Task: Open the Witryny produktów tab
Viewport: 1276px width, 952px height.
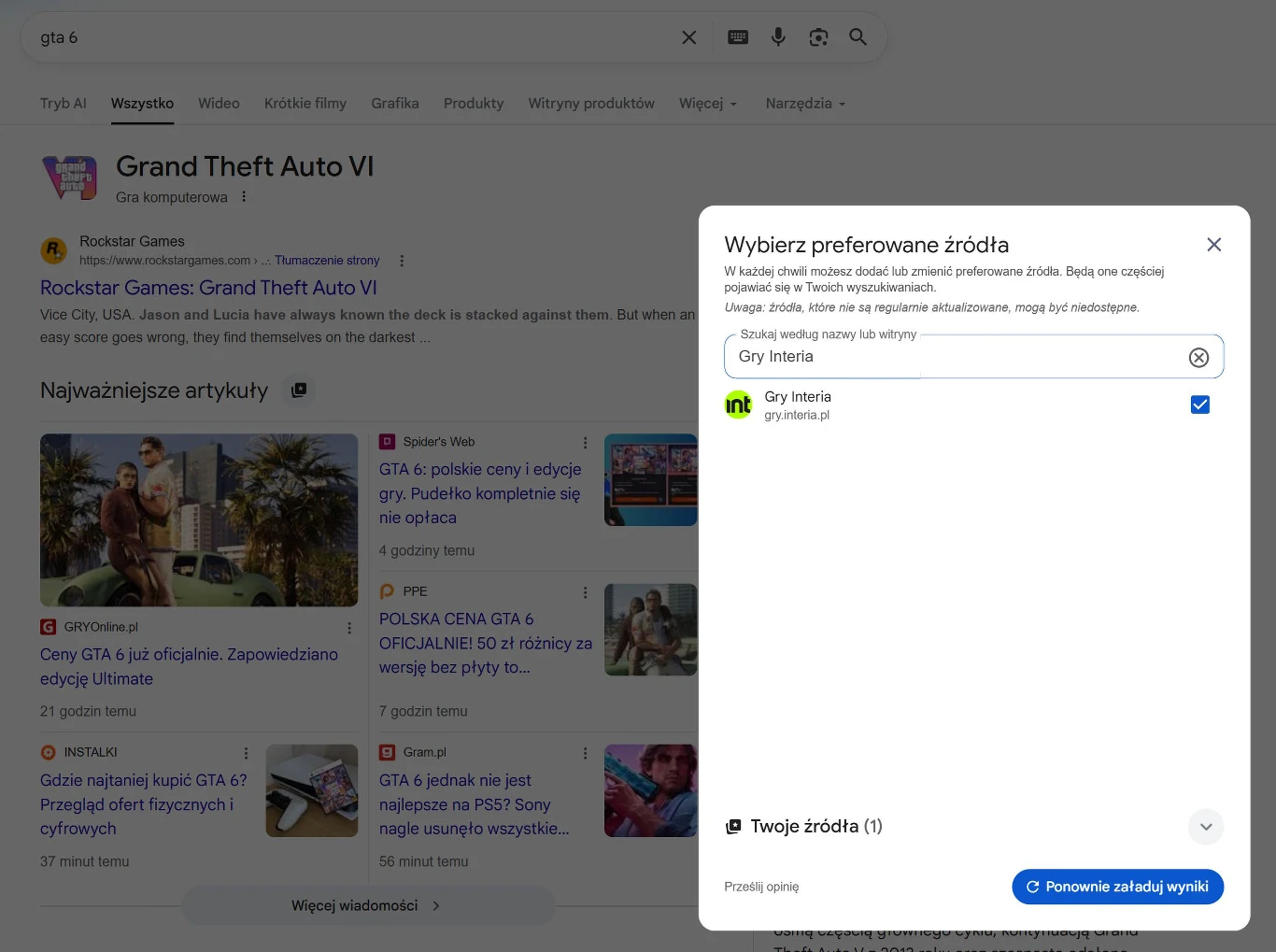Action: (591, 104)
